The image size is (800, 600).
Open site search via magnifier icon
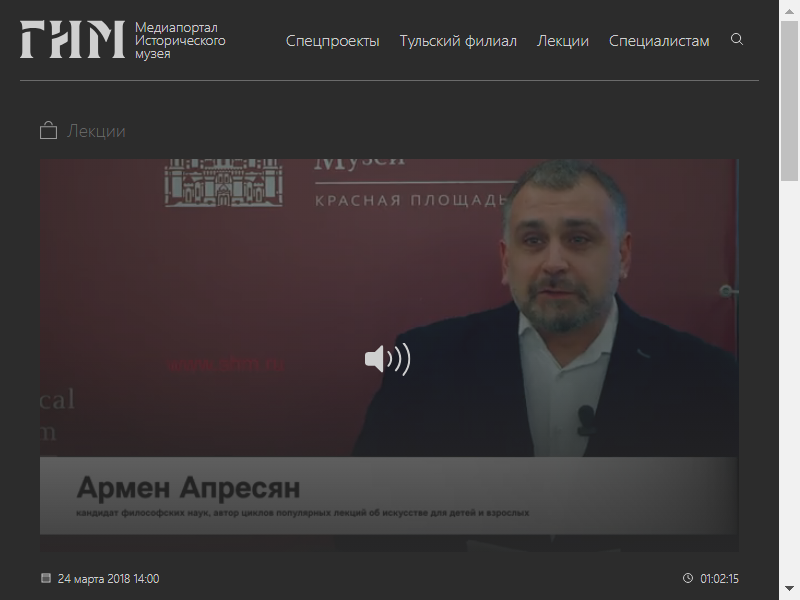click(736, 39)
